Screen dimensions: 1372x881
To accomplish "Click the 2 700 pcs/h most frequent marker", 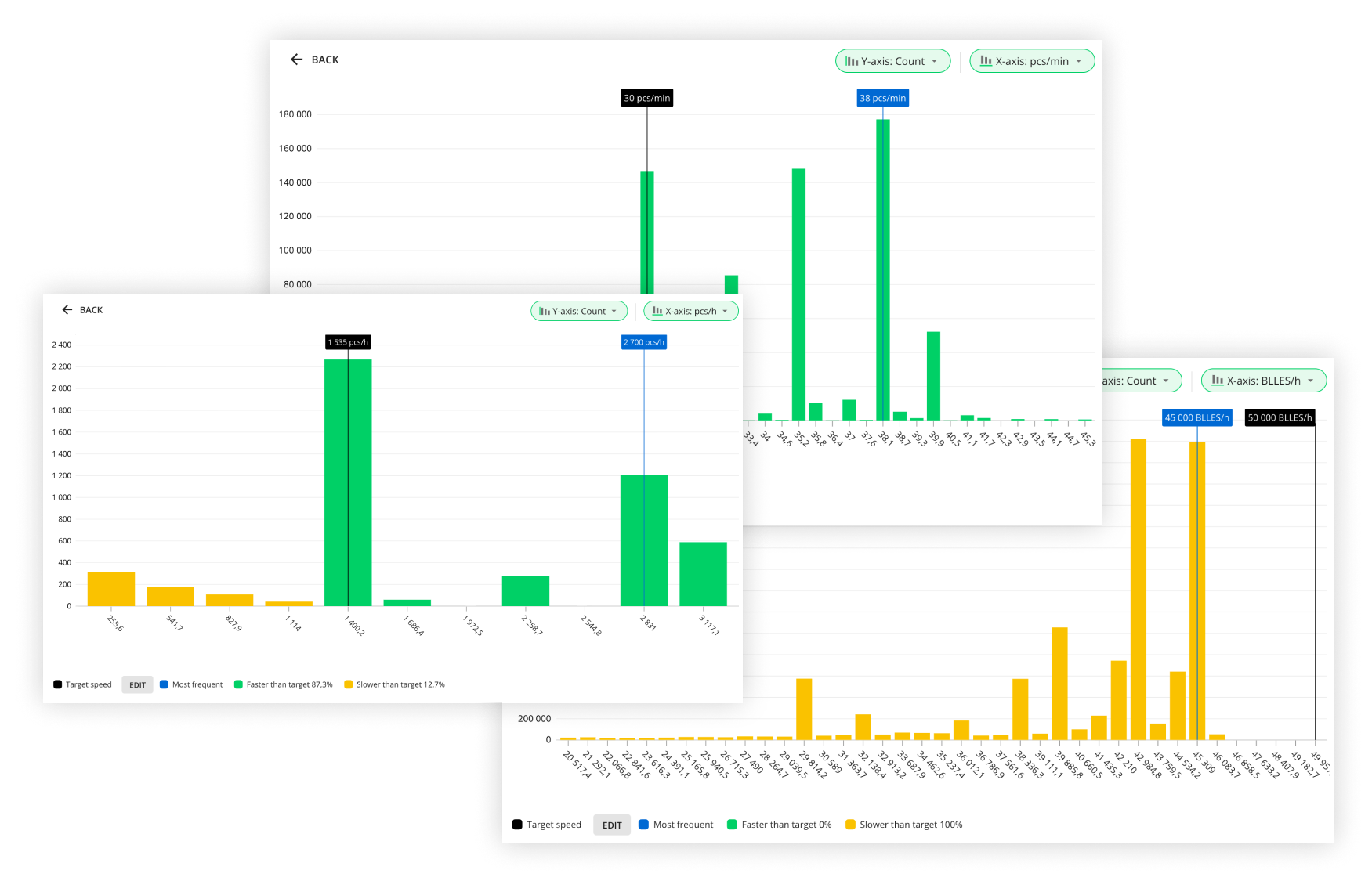I will pyautogui.click(x=643, y=342).
